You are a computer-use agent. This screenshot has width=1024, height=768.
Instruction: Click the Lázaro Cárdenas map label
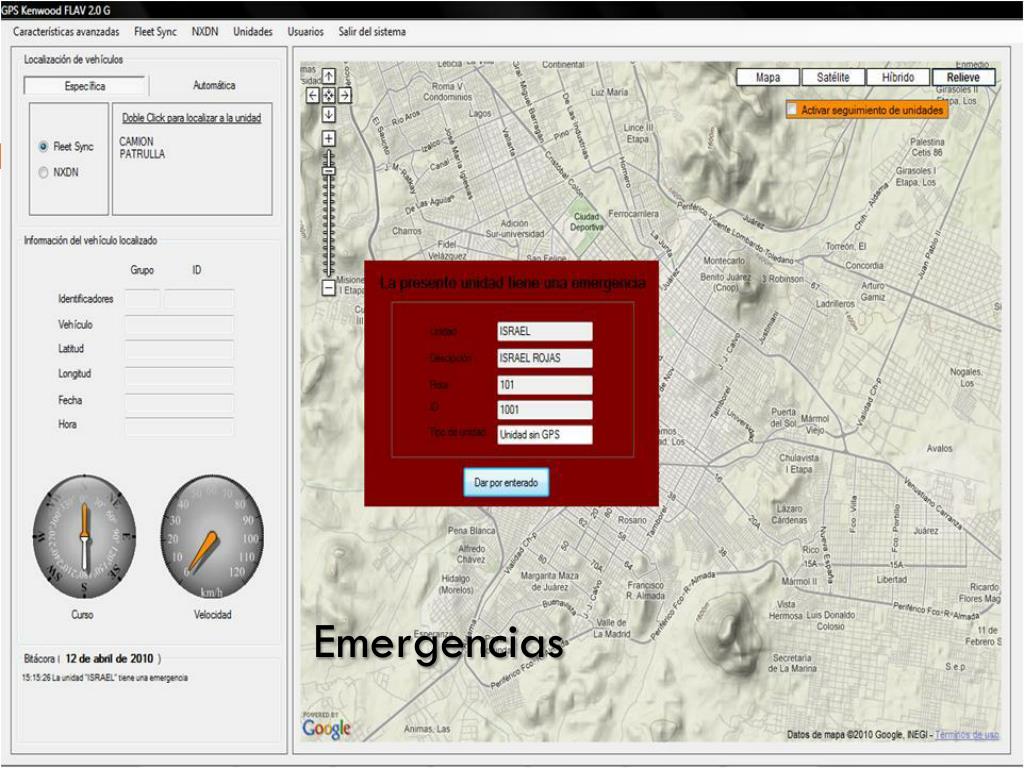point(790,514)
